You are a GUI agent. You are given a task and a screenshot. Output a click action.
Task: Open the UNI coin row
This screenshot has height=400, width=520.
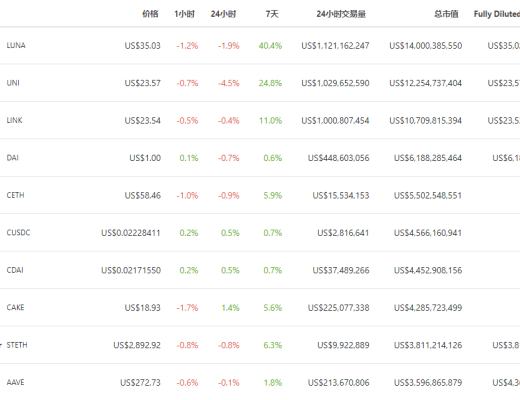point(260,83)
